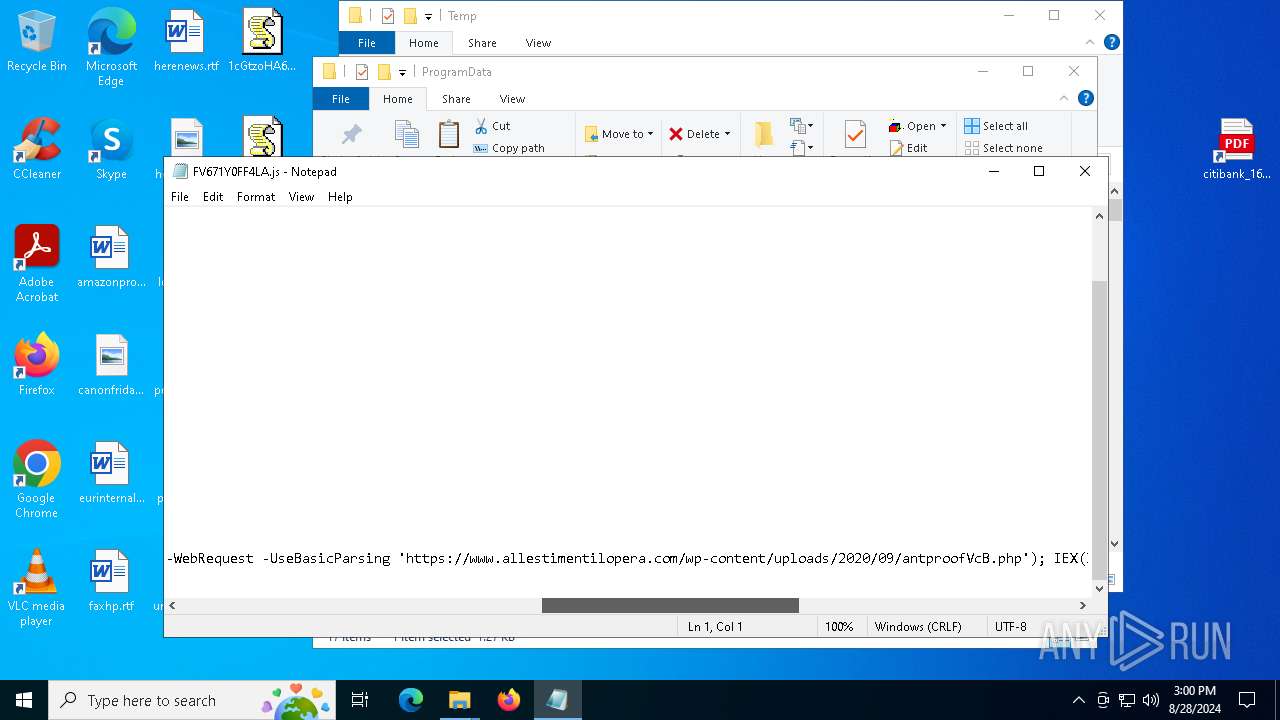Open File Explorer from the taskbar

point(459,700)
